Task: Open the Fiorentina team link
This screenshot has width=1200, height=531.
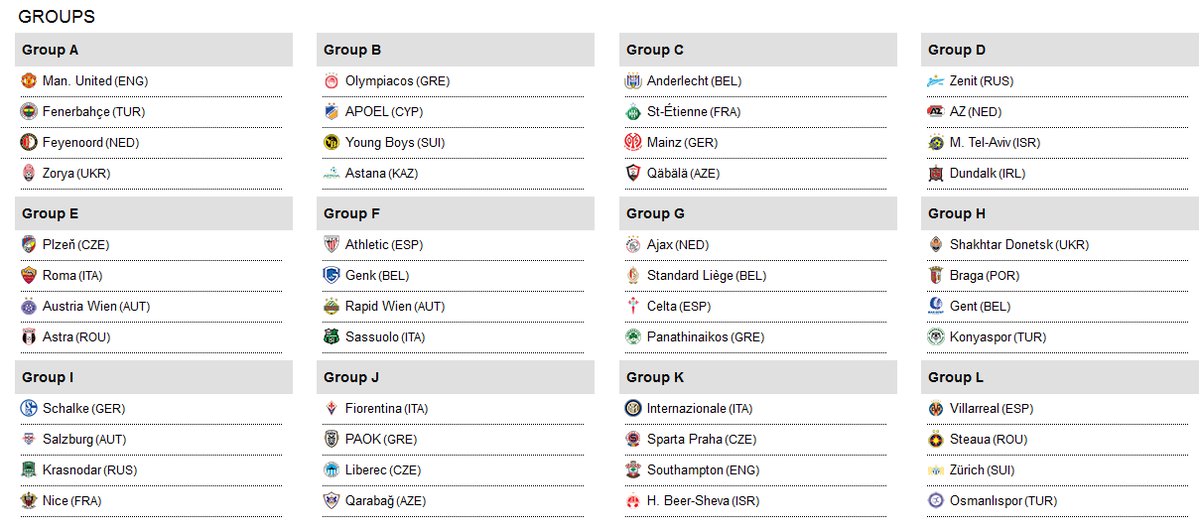Action: click(x=373, y=409)
